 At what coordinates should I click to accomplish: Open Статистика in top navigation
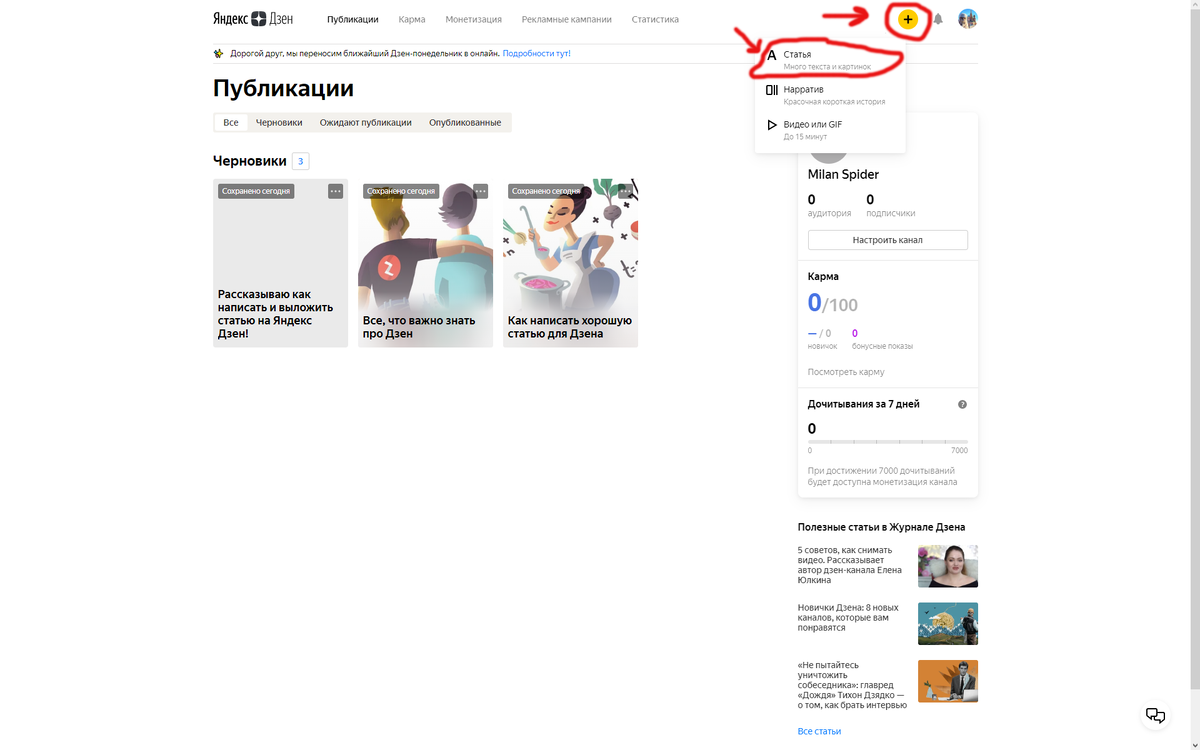pos(655,19)
